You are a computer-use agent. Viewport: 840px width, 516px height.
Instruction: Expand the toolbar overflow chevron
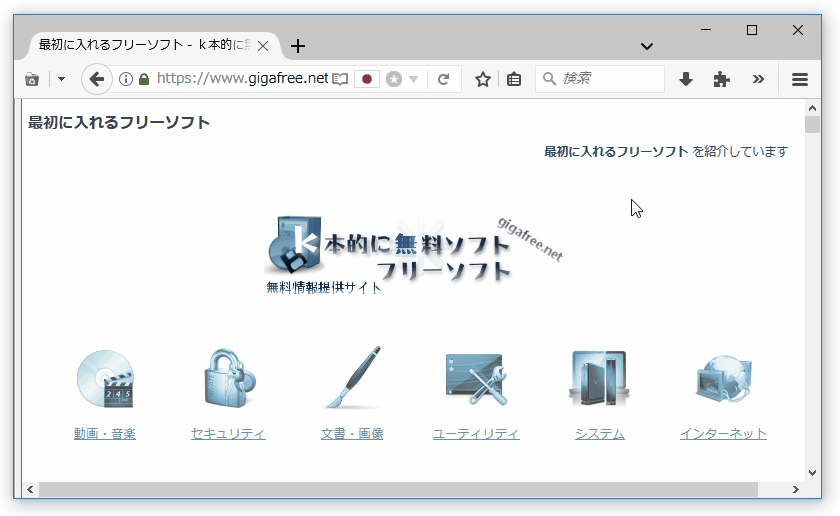coord(758,79)
